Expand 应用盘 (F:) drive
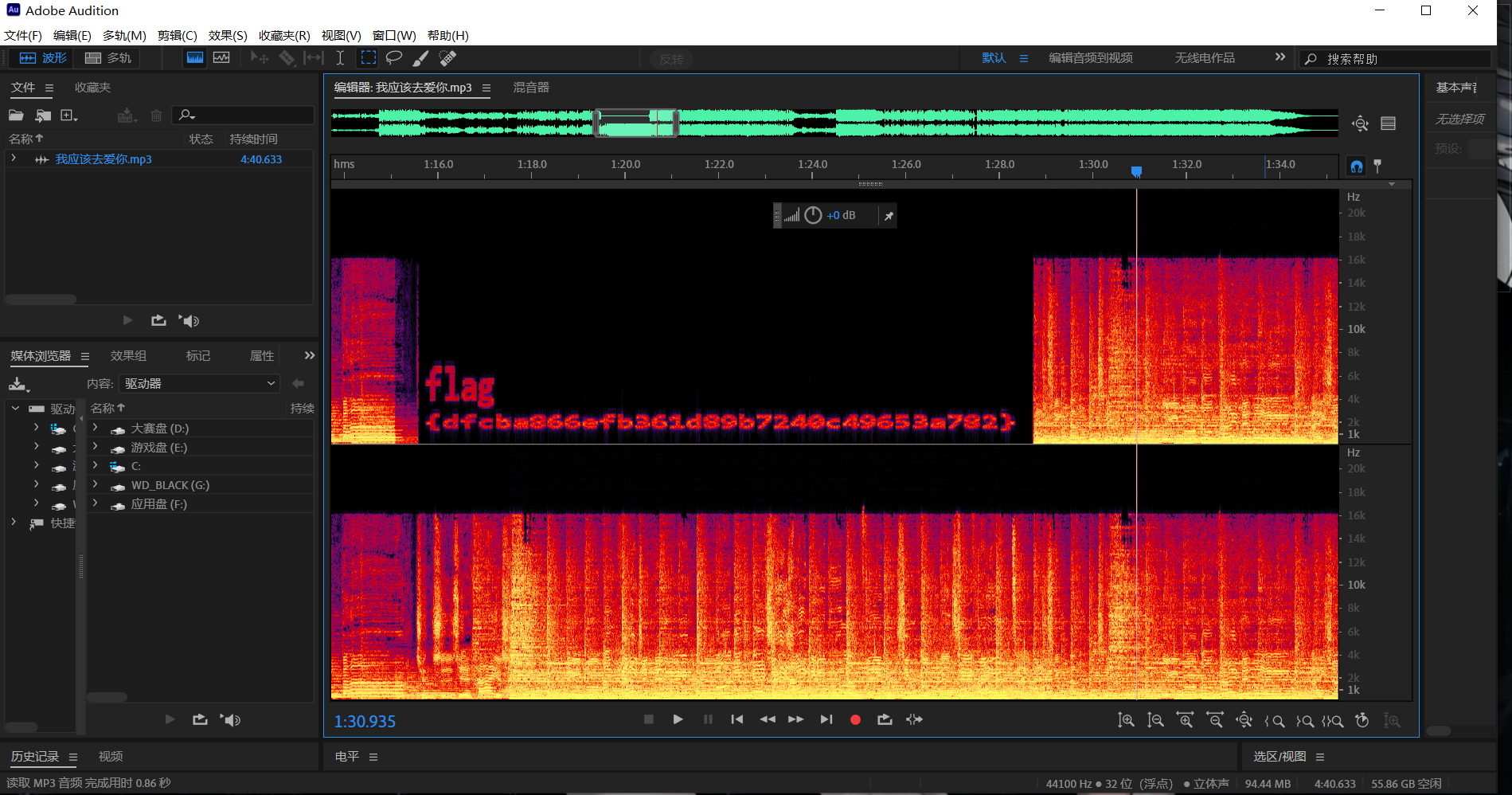 click(x=96, y=503)
